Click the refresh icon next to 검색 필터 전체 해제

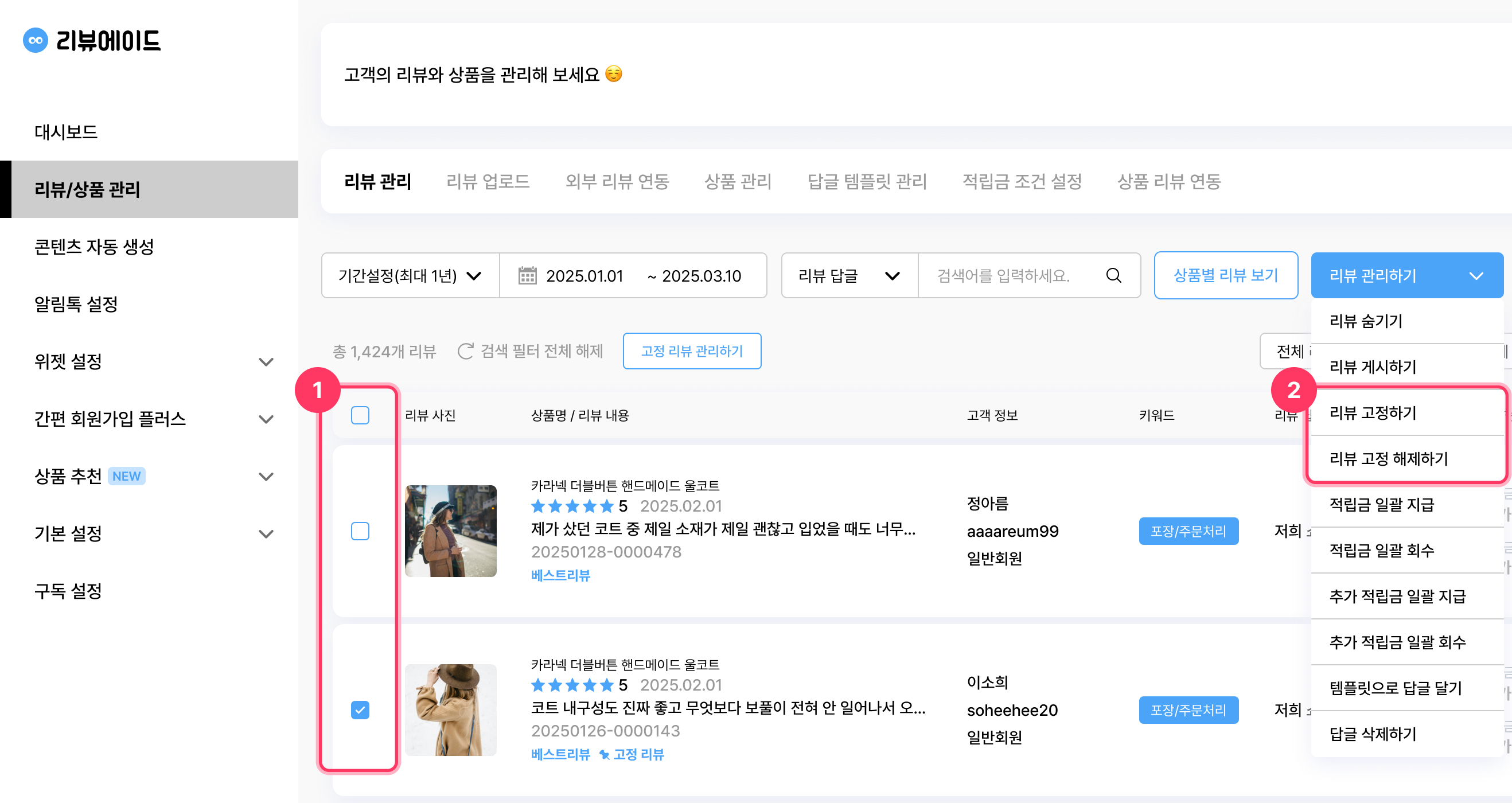[465, 351]
